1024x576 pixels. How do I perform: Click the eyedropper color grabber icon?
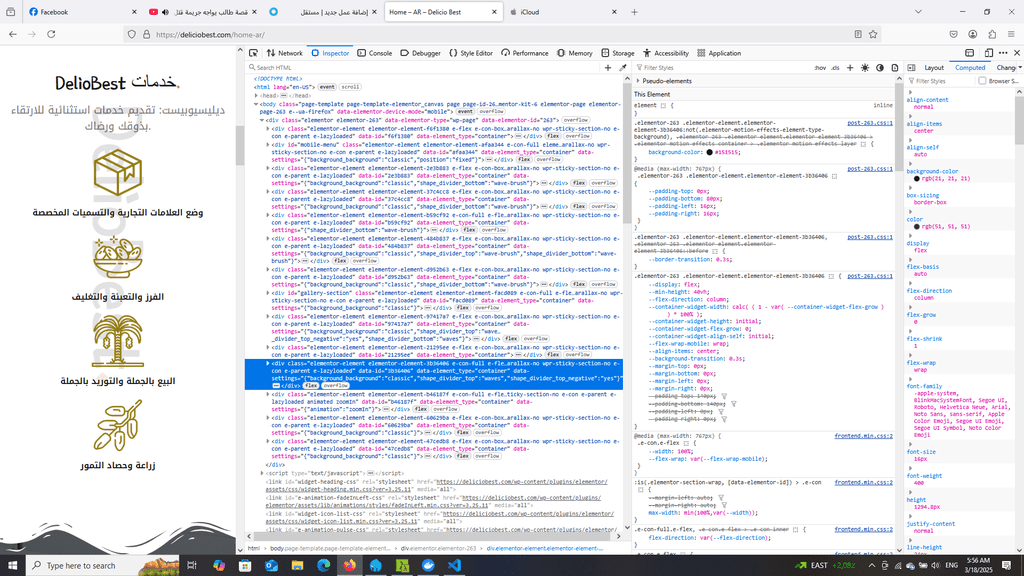click(623, 67)
